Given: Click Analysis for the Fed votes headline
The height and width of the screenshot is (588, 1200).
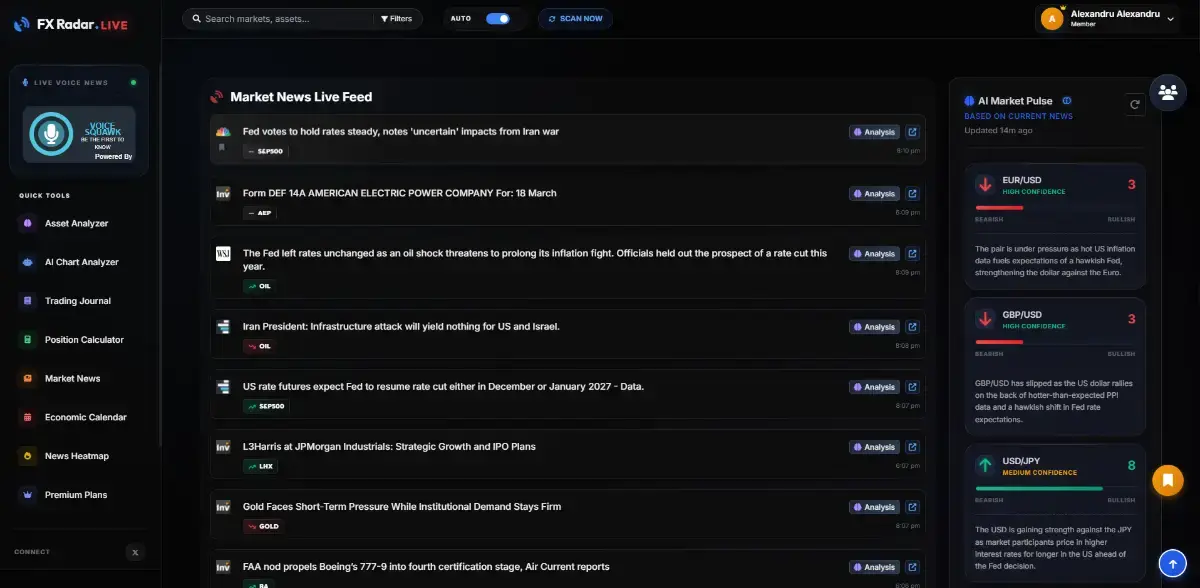Looking at the screenshot, I should (874, 132).
